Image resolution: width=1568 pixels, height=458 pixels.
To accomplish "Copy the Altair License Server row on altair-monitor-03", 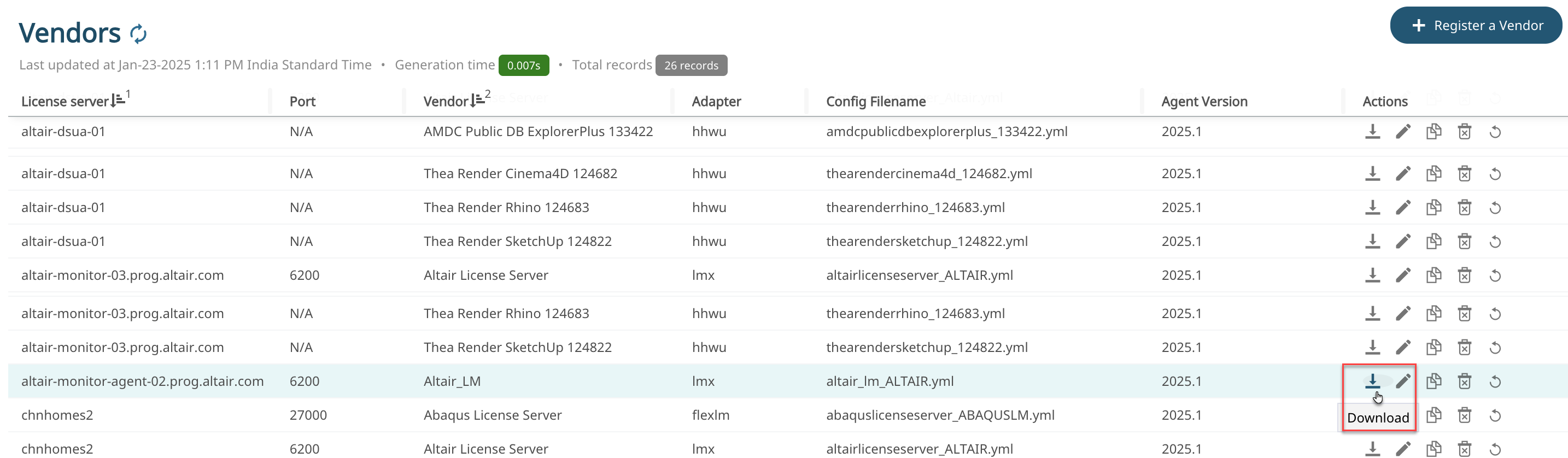I will [x=1434, y=275].
